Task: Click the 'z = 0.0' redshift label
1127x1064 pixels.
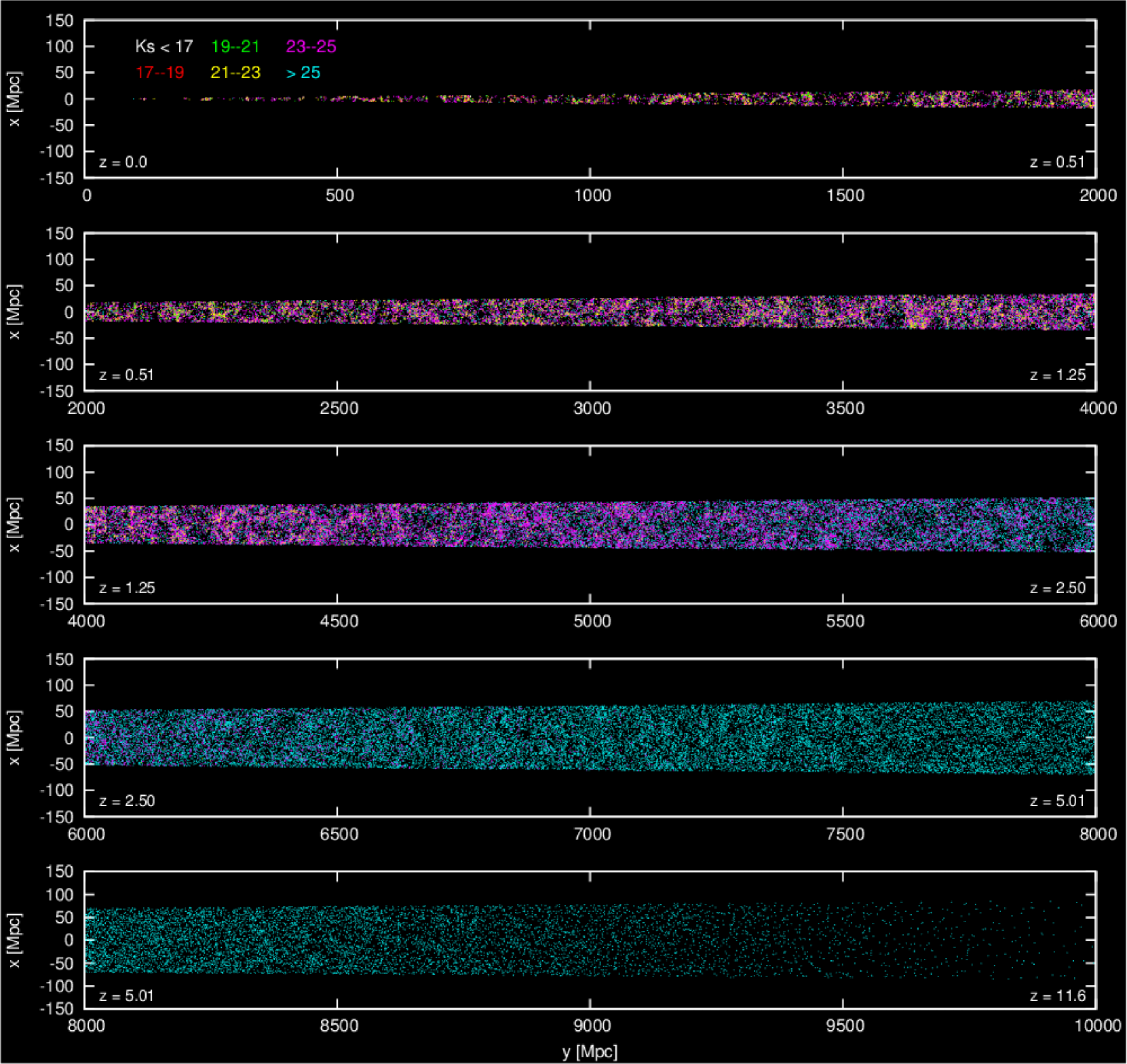Action: tap(123, 162)
